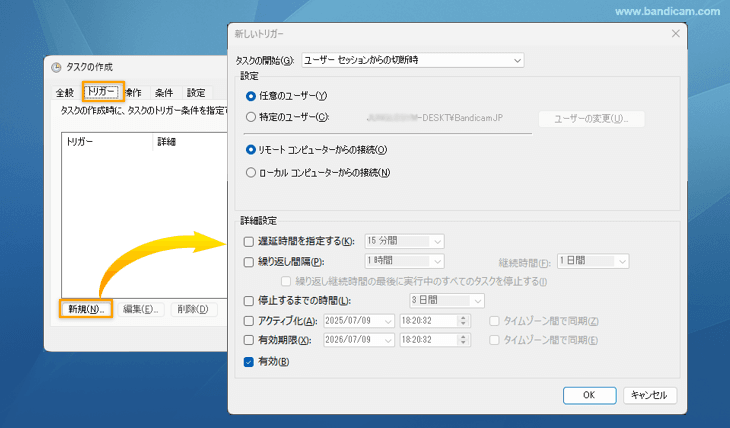The height and width of the screenshot is (428, 730).
Task: Click the activation time spinner arrows
Action: [x=463, y=321]
